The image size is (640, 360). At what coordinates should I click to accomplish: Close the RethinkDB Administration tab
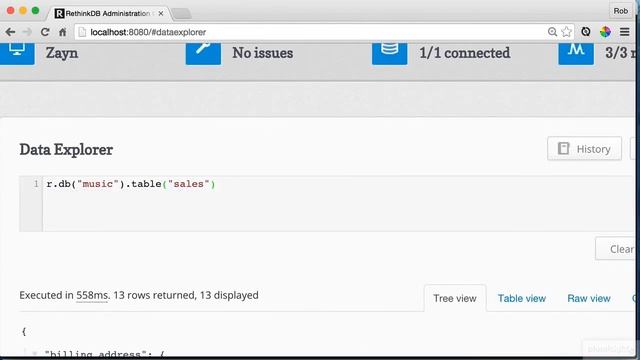coord(161,13)
